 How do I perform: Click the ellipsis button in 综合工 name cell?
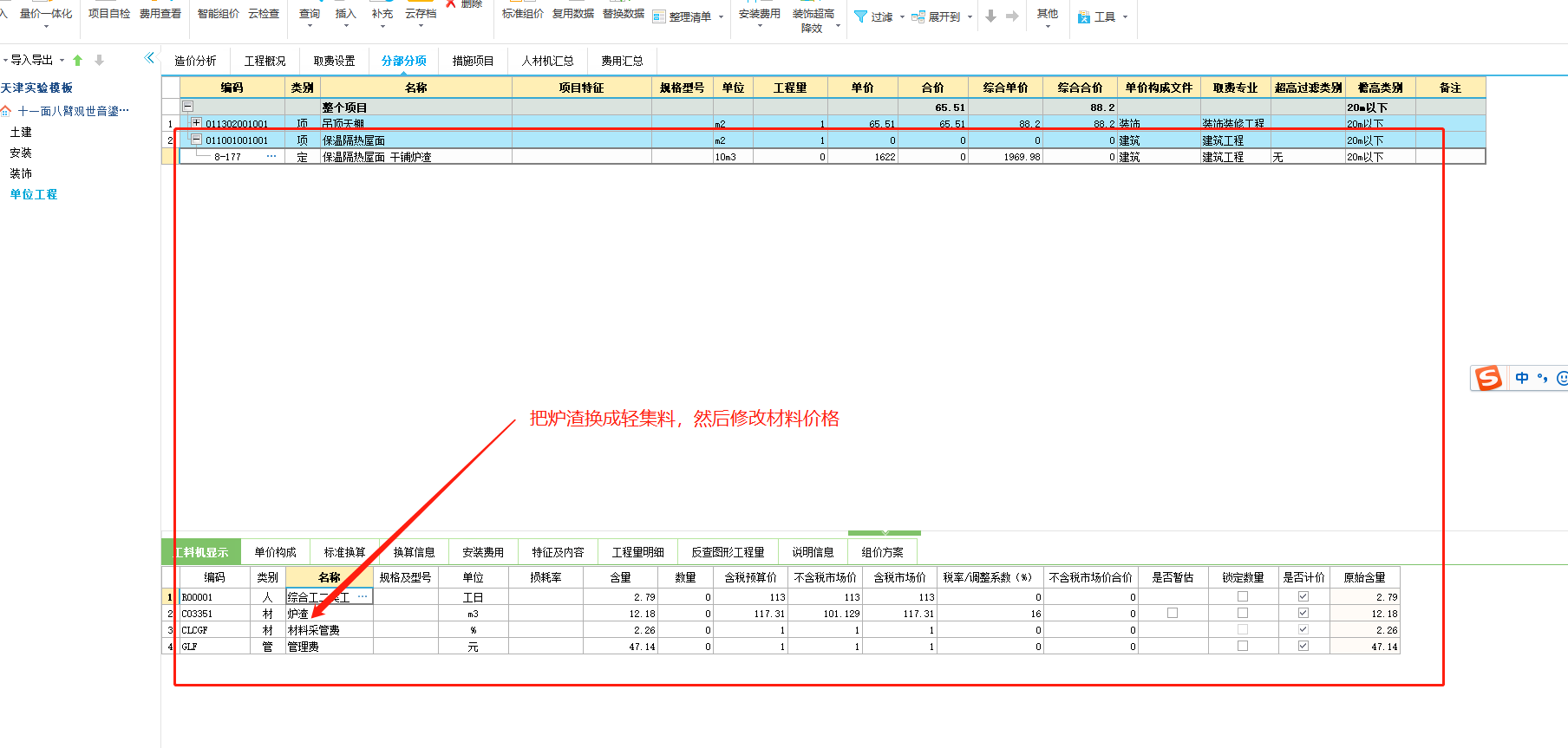363,596
